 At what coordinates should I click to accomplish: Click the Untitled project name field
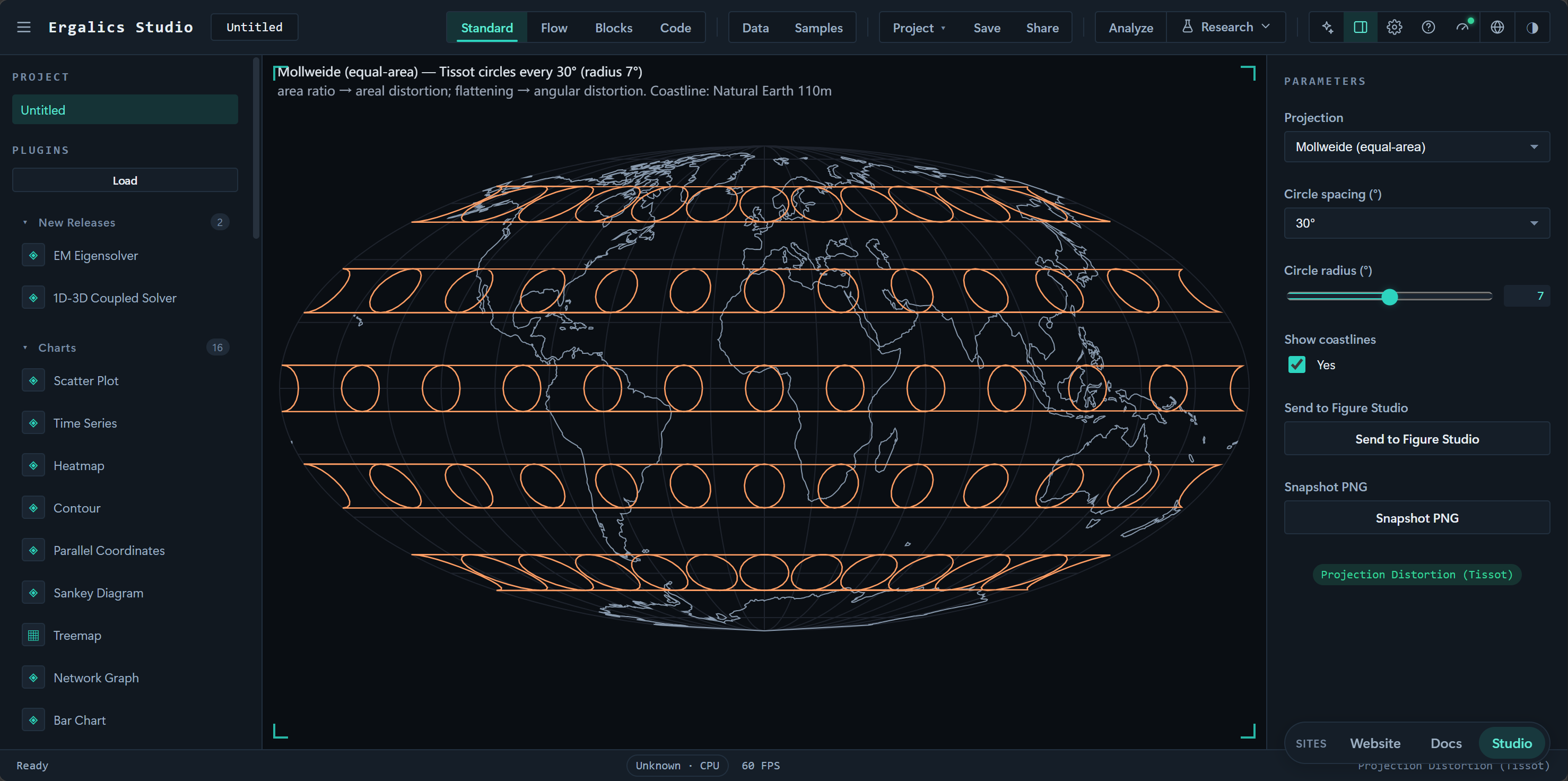(x=255, y=28)
